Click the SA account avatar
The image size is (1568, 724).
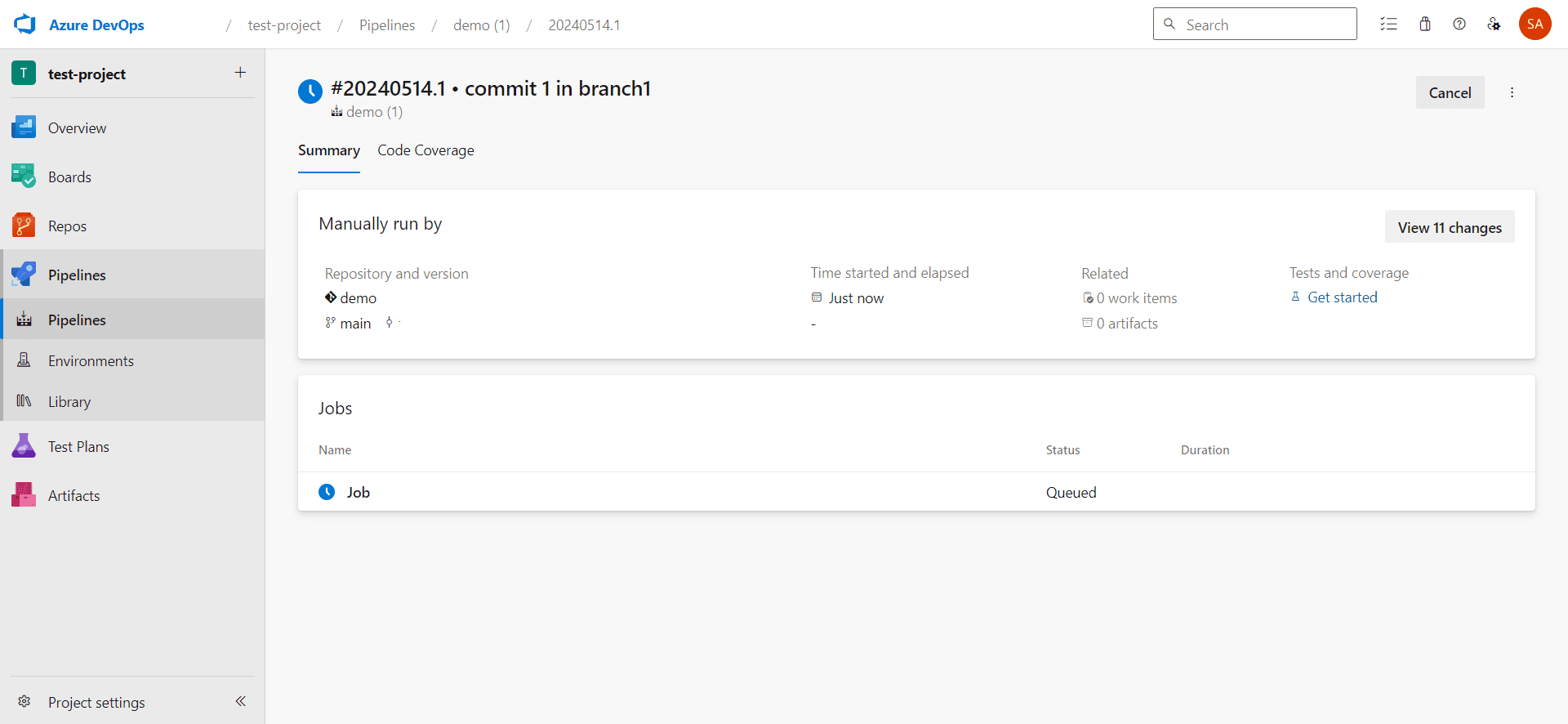pos(1535,25)
